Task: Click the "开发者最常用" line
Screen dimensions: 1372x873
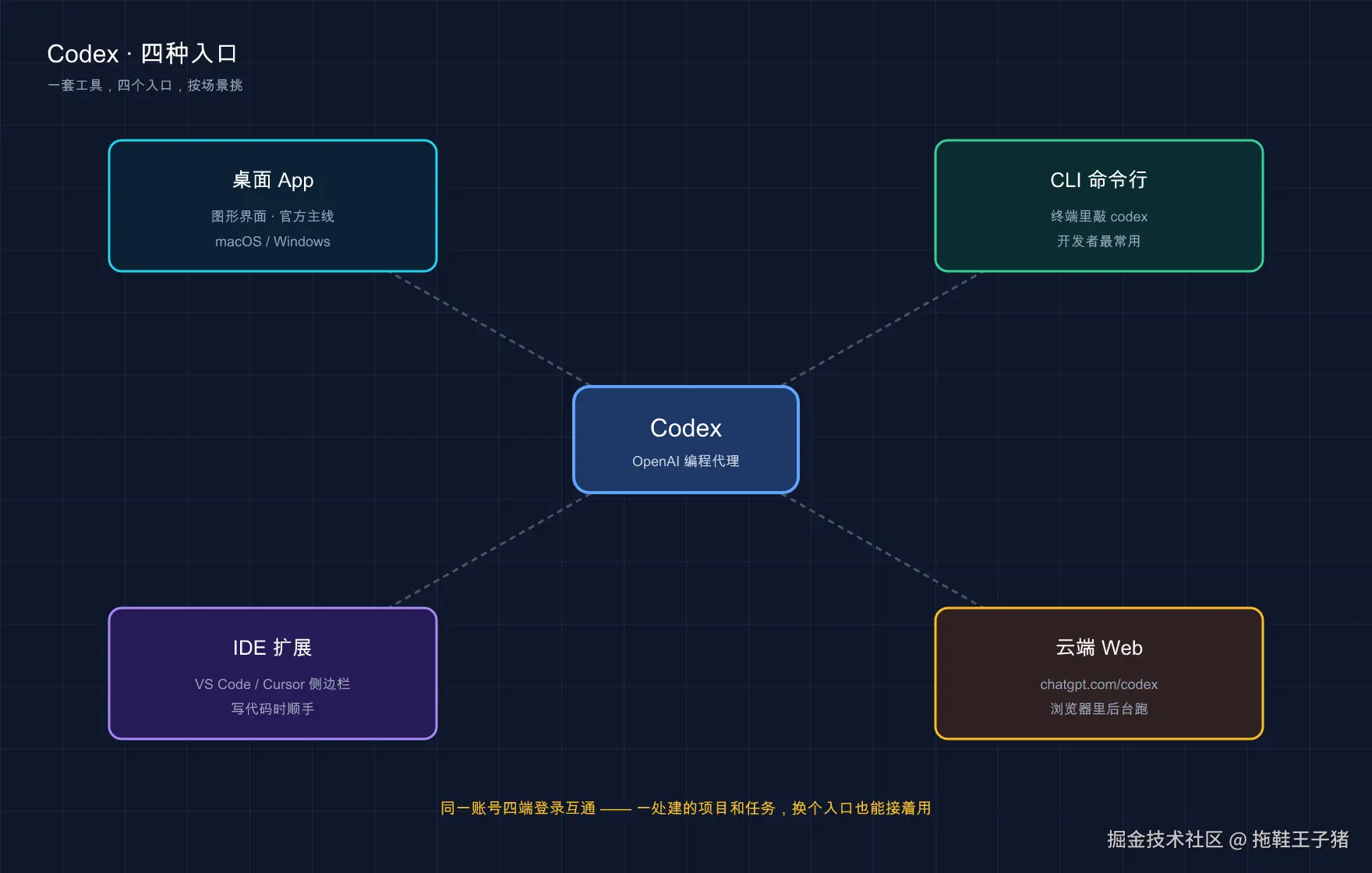Action: 1099,241
